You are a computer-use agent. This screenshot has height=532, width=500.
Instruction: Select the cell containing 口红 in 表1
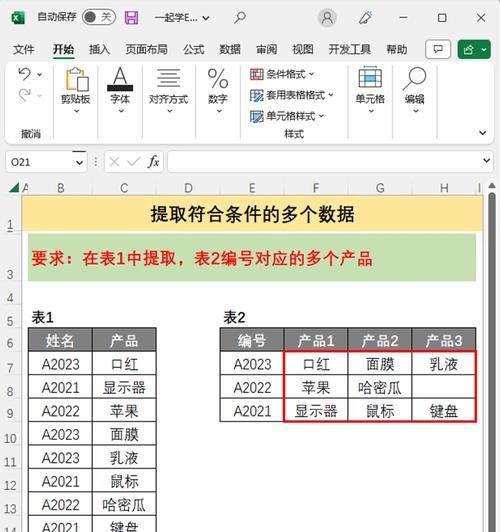[x=124, y=363]
